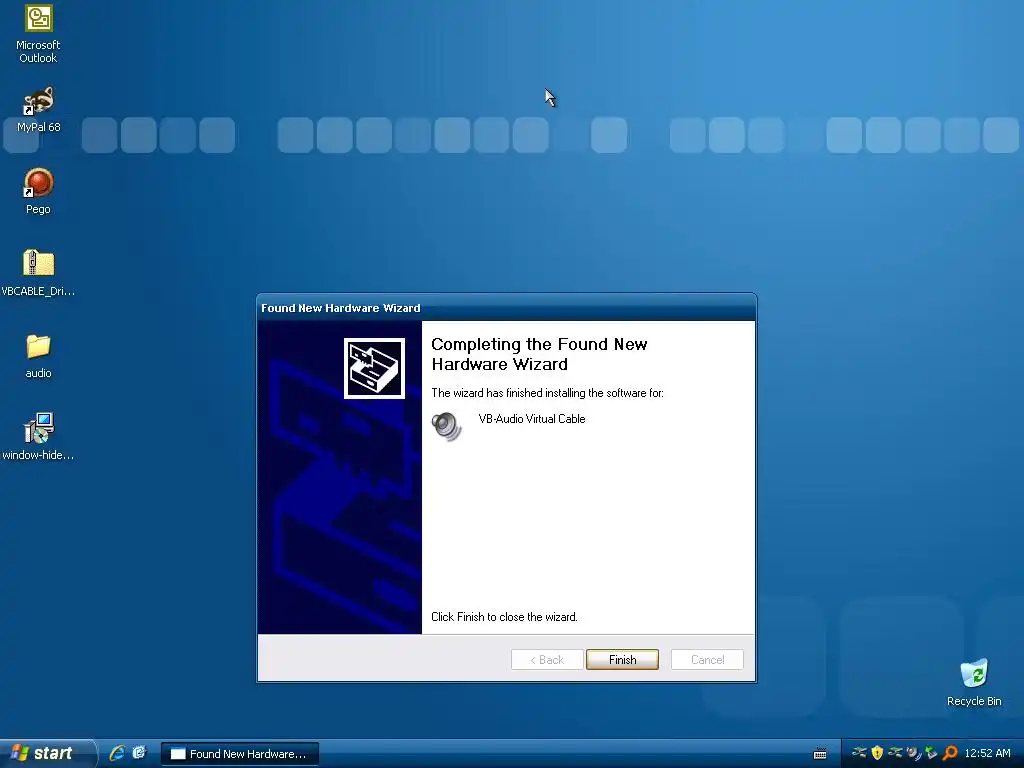Click Finish to close the wizard
Image resolution: width=1024 pixels, height=768 pixels.
click(x=622, y=660)
